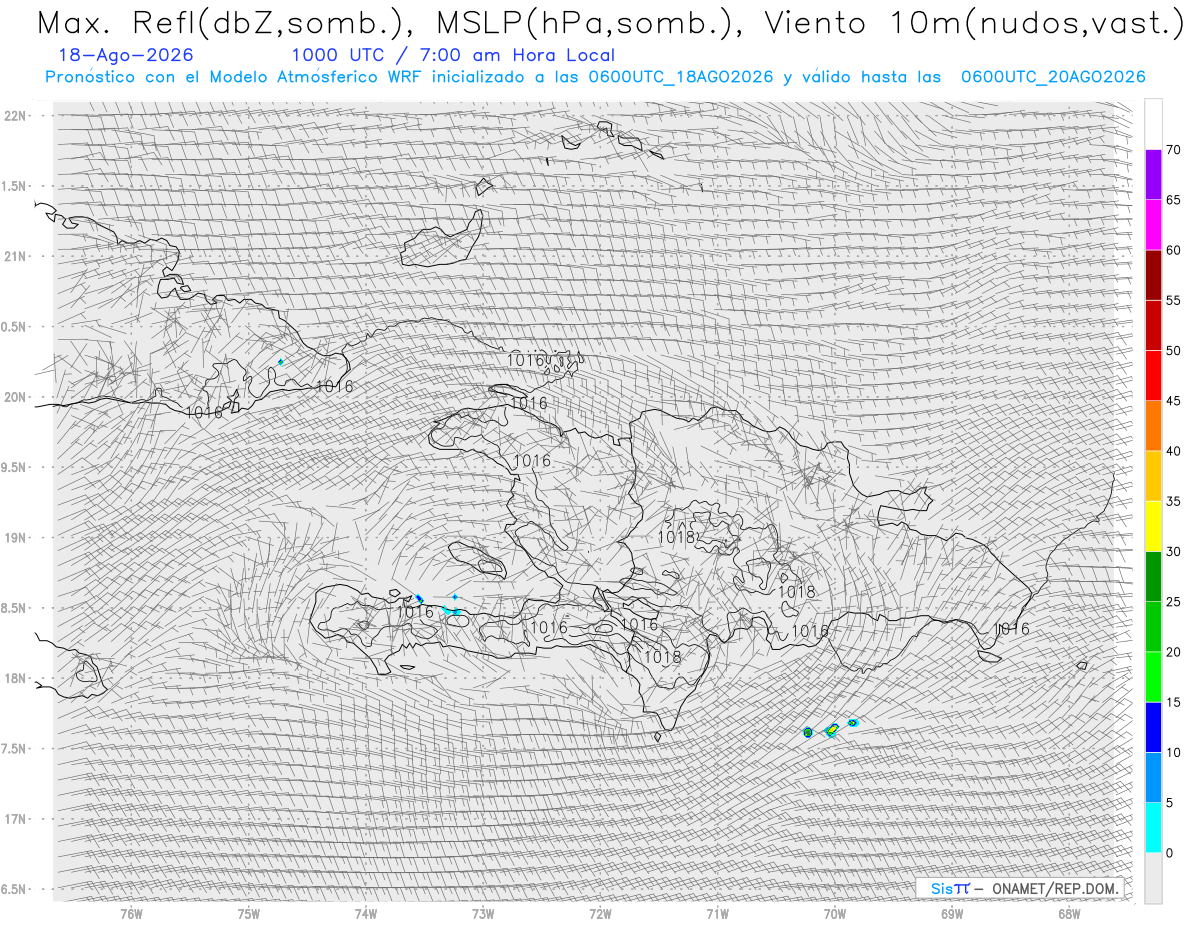Click the colorbar value label 50
This screenshot has width=1200, height=927.
[x=1173, y=351]
